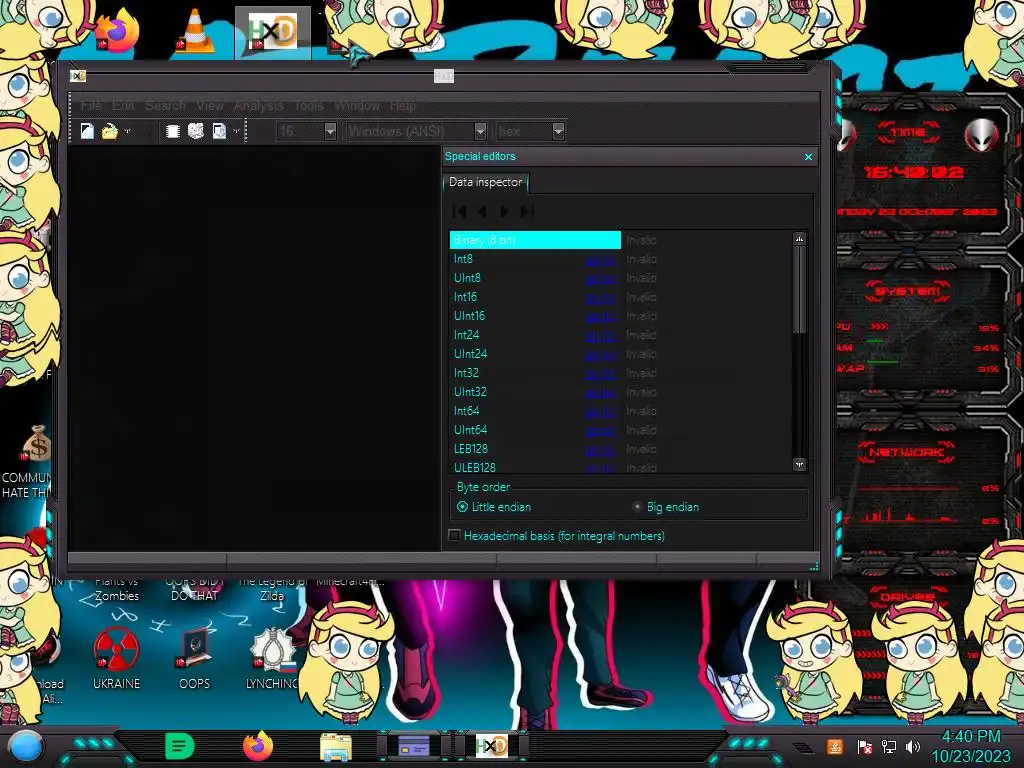
Task: Click the go to link for UInt64
Action: [600, 431]
